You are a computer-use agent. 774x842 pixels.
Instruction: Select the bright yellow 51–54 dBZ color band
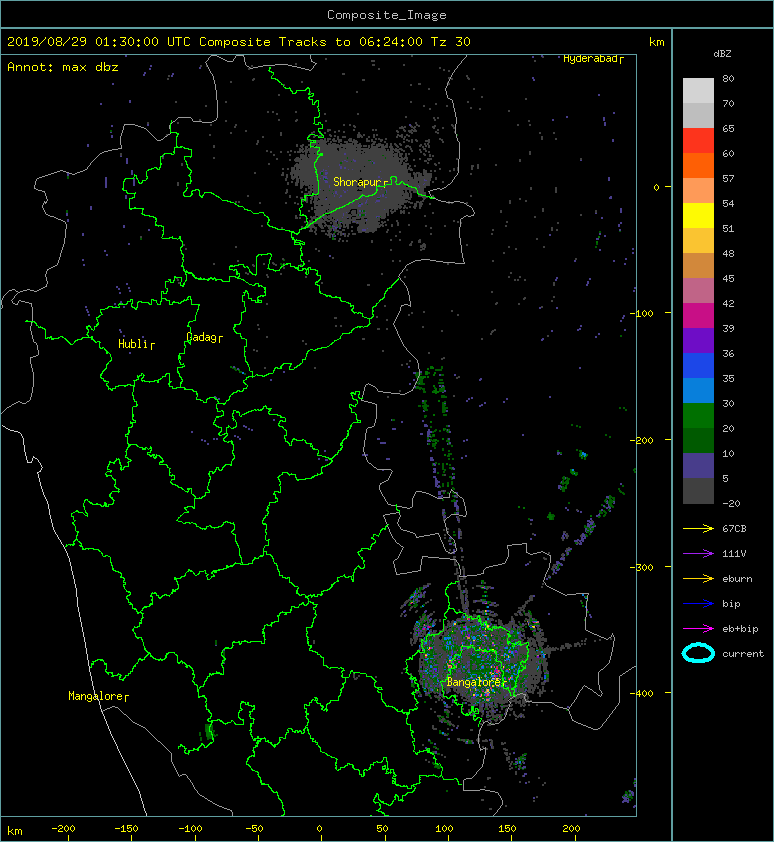coord(698,215)
